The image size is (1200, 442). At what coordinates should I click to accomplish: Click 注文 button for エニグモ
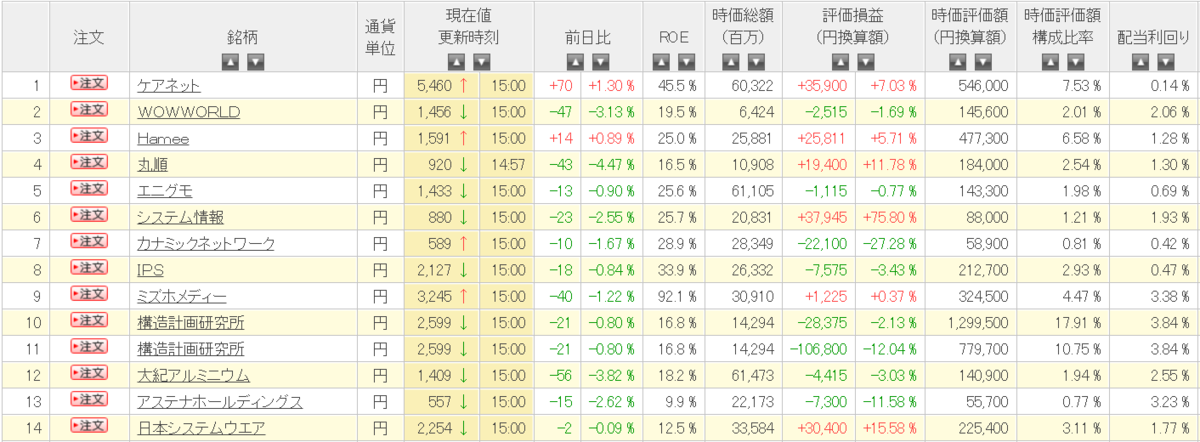[x=89, y=189]
